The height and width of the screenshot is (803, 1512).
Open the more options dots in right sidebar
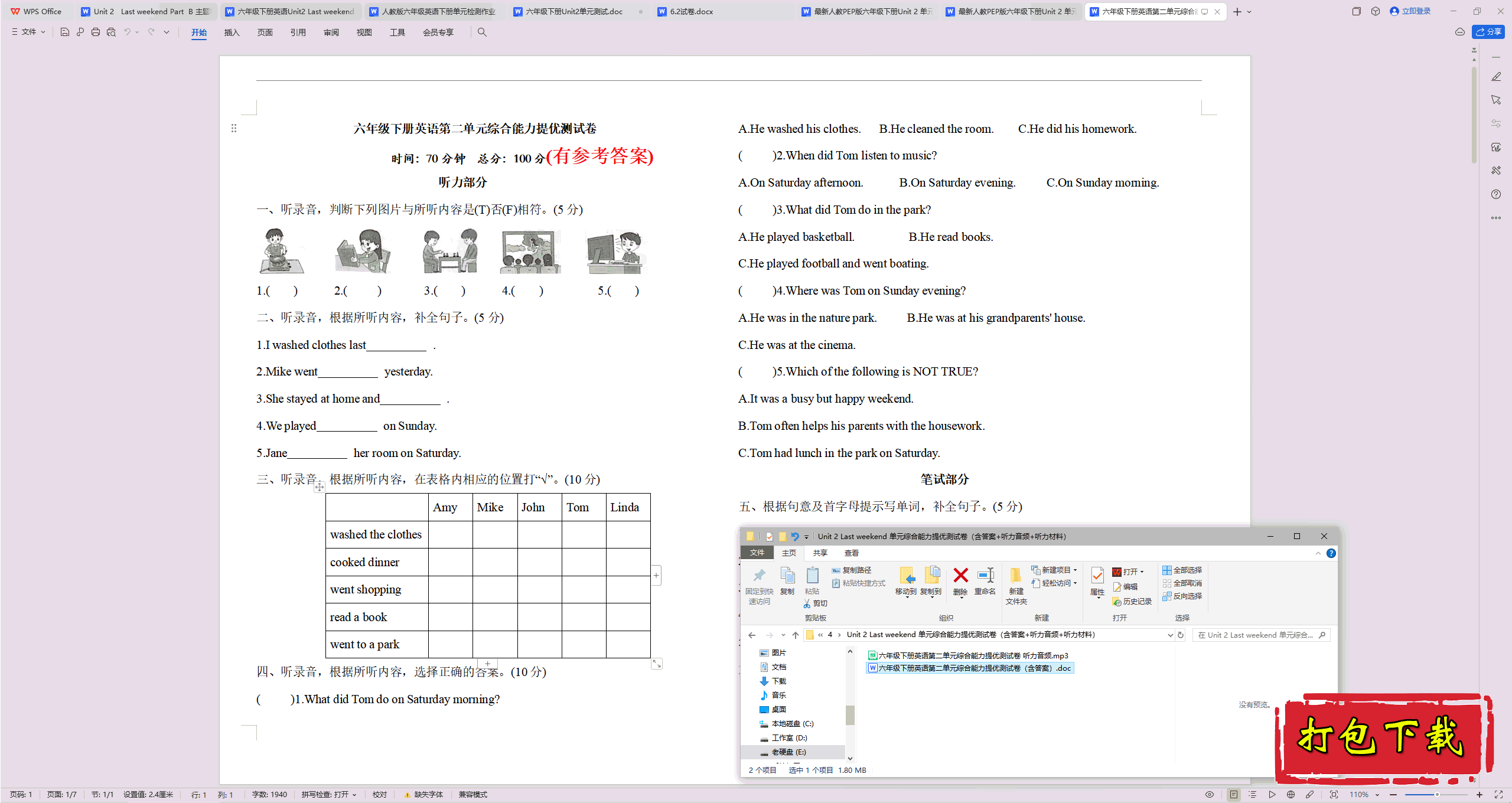tap(1496, 218)
